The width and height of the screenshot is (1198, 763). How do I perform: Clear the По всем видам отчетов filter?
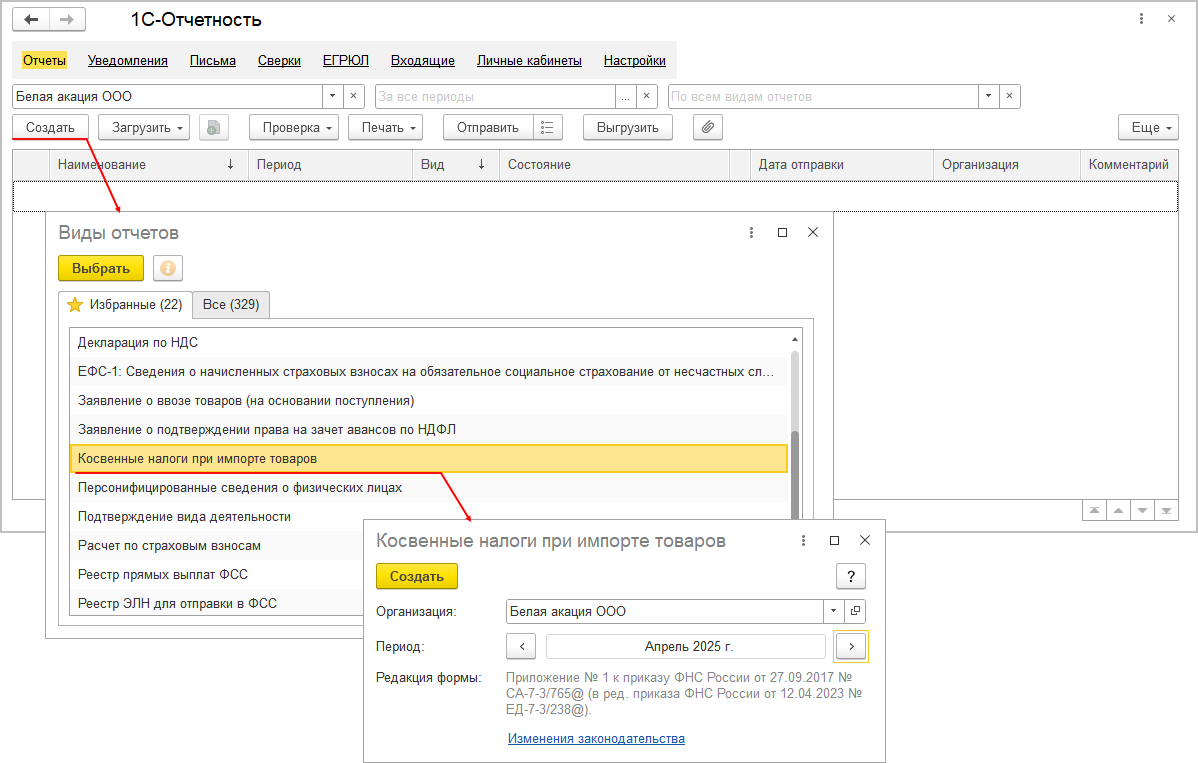click(1009, 96)
